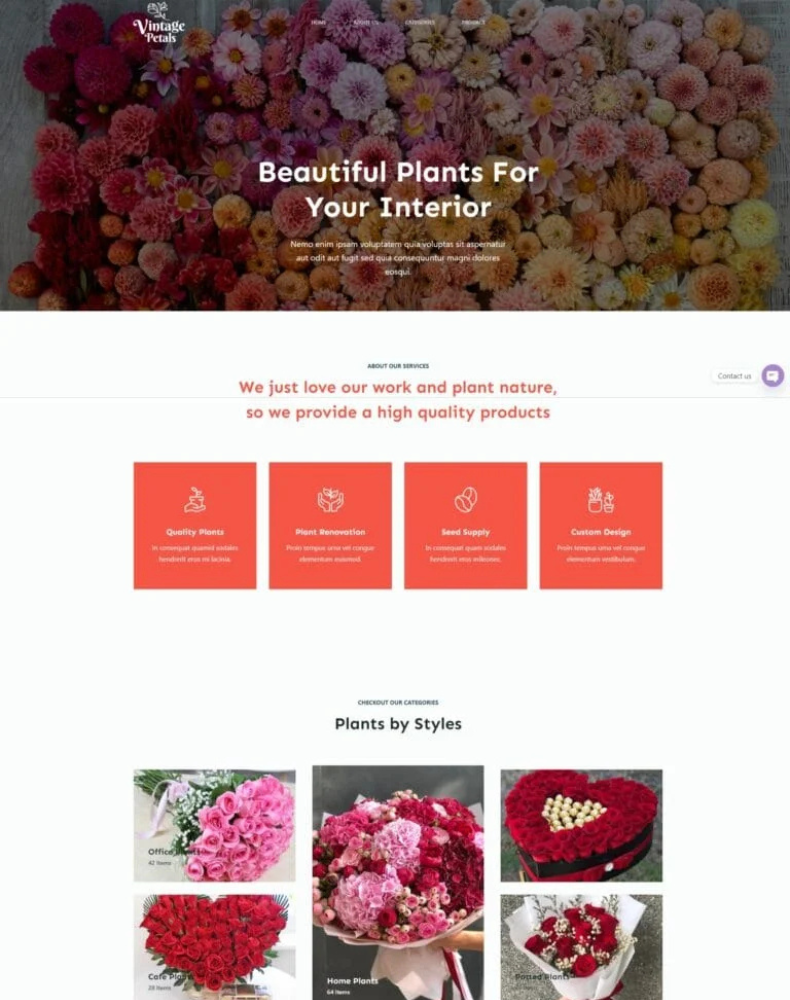This screenshot has width=790, height=1000.
Task: Click the Contact us label
Action: coord(734,376)
